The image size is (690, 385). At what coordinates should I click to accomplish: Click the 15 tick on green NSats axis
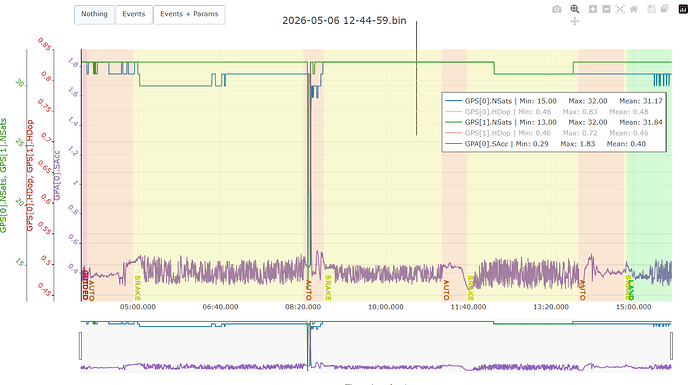[19, 263]
